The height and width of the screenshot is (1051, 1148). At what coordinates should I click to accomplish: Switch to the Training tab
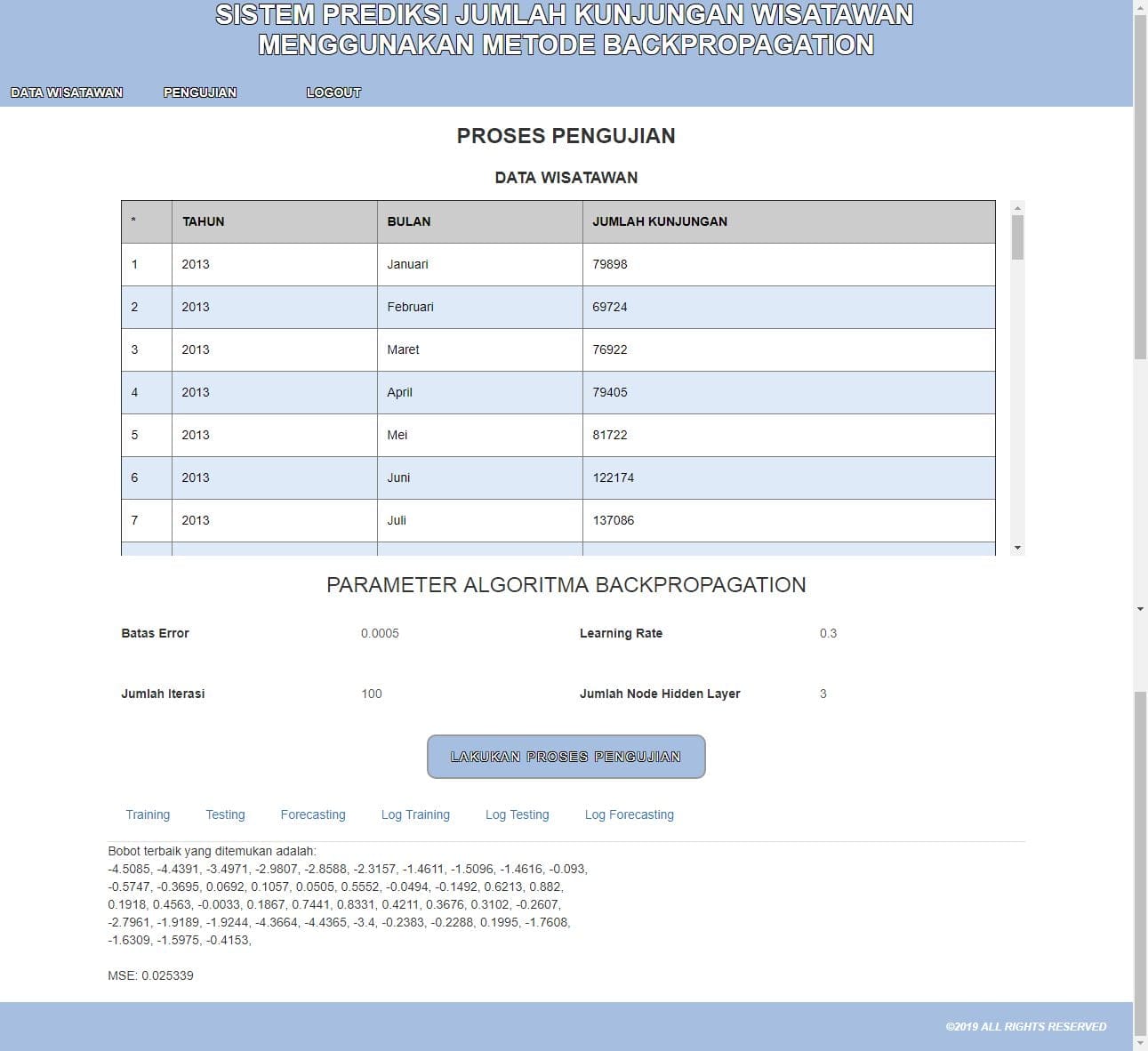(148, 814)
